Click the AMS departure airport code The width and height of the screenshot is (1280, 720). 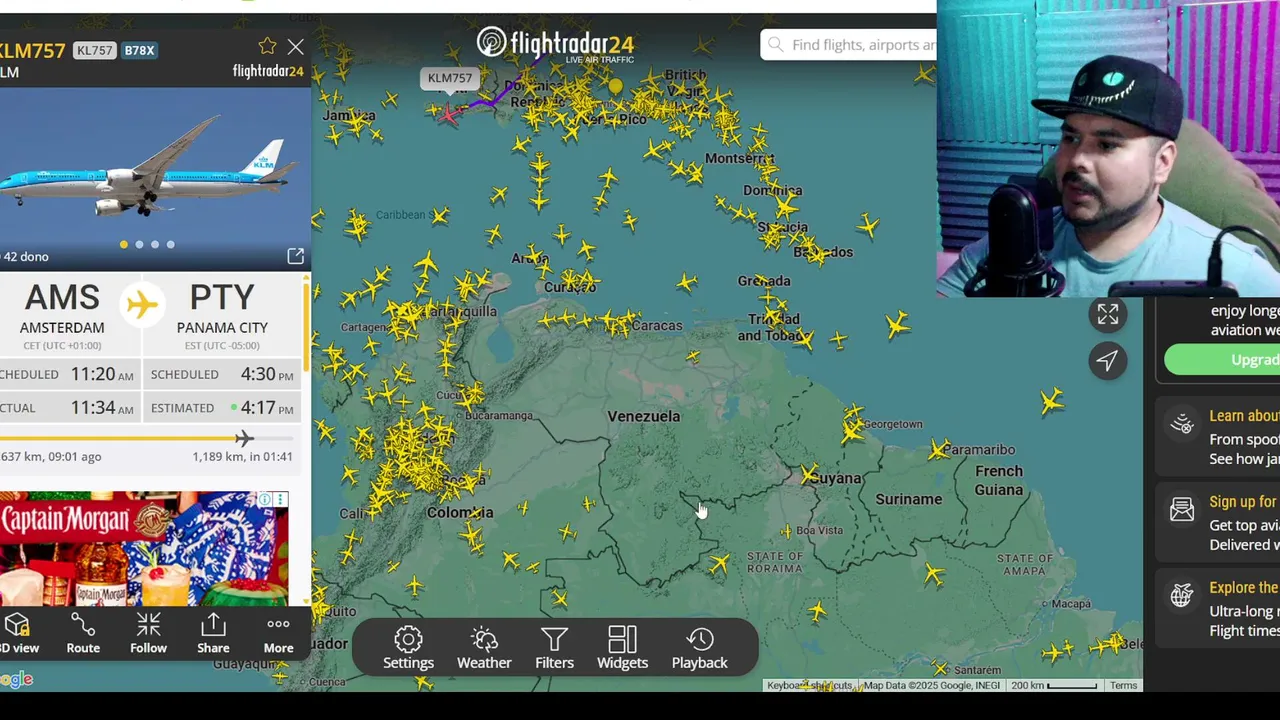62,298
